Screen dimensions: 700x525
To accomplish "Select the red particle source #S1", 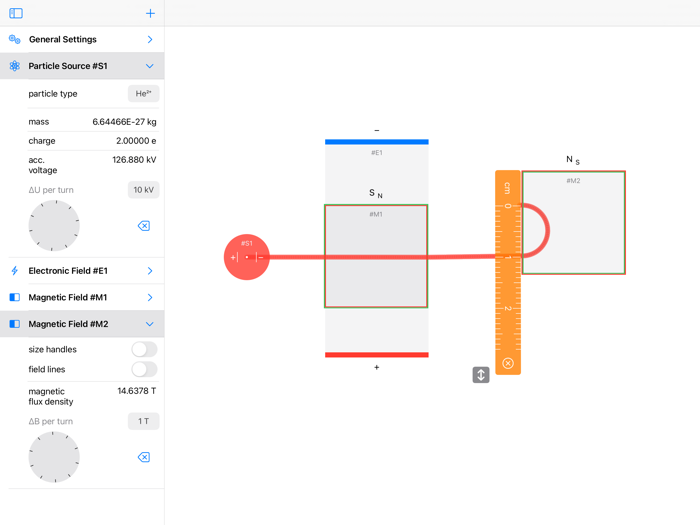I will click(246, 257).
